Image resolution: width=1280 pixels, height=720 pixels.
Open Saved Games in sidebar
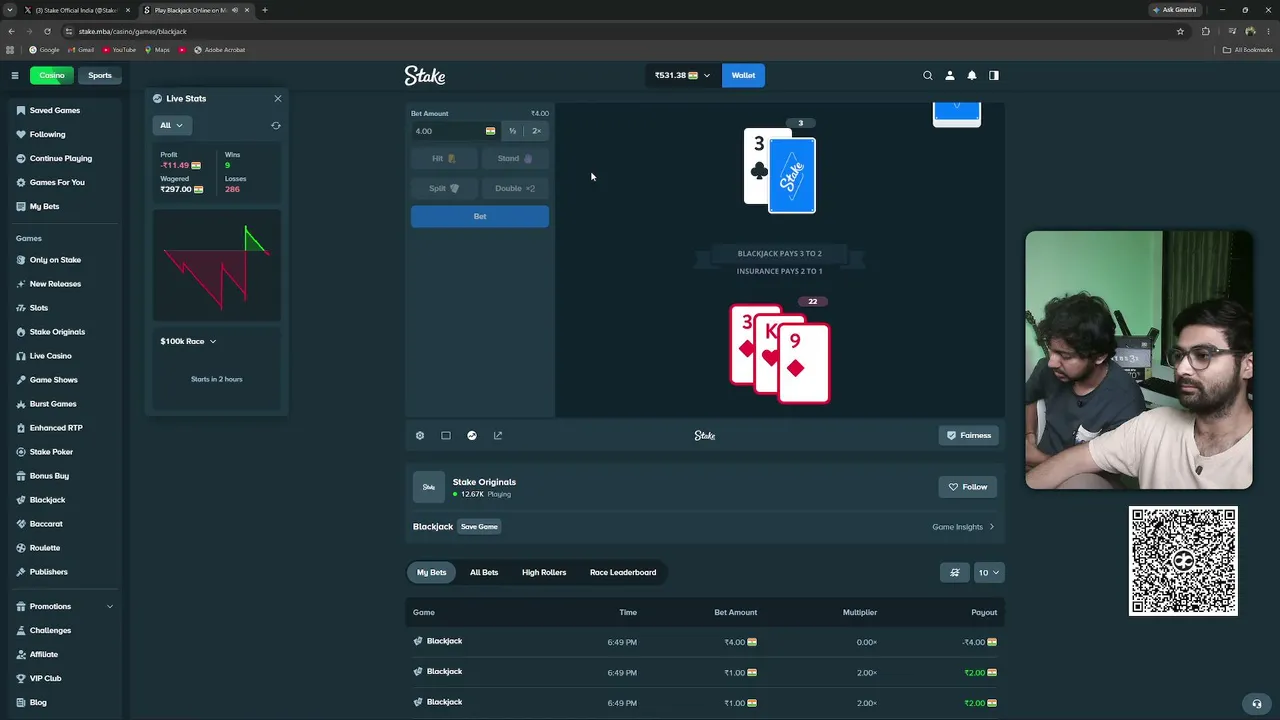click(54, 110)
